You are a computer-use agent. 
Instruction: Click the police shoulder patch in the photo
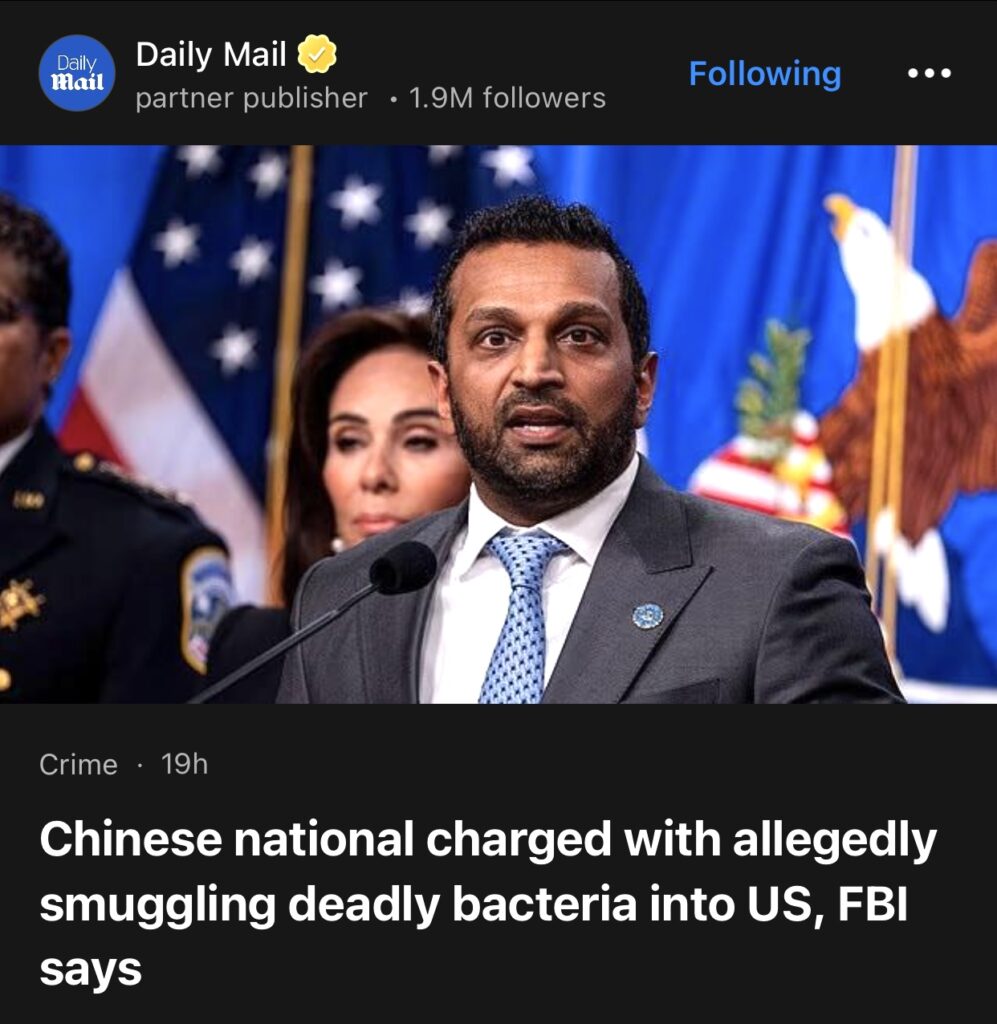[x=206, y=607]
